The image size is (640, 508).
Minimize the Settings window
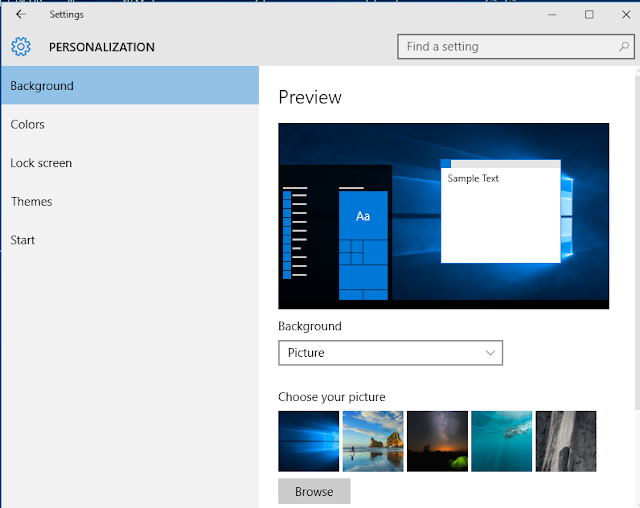tap(552, 15)
